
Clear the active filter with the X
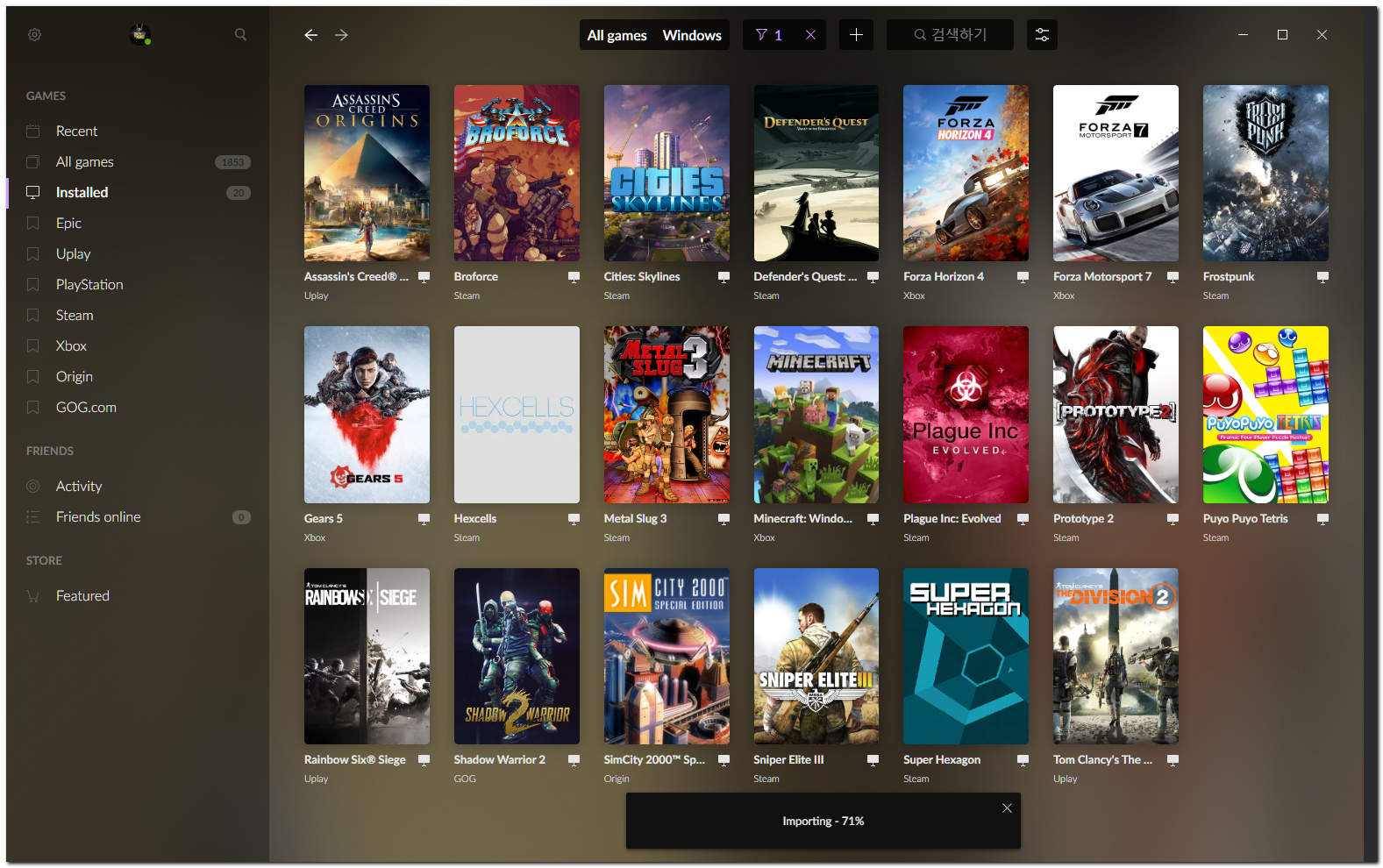[810, 35]
